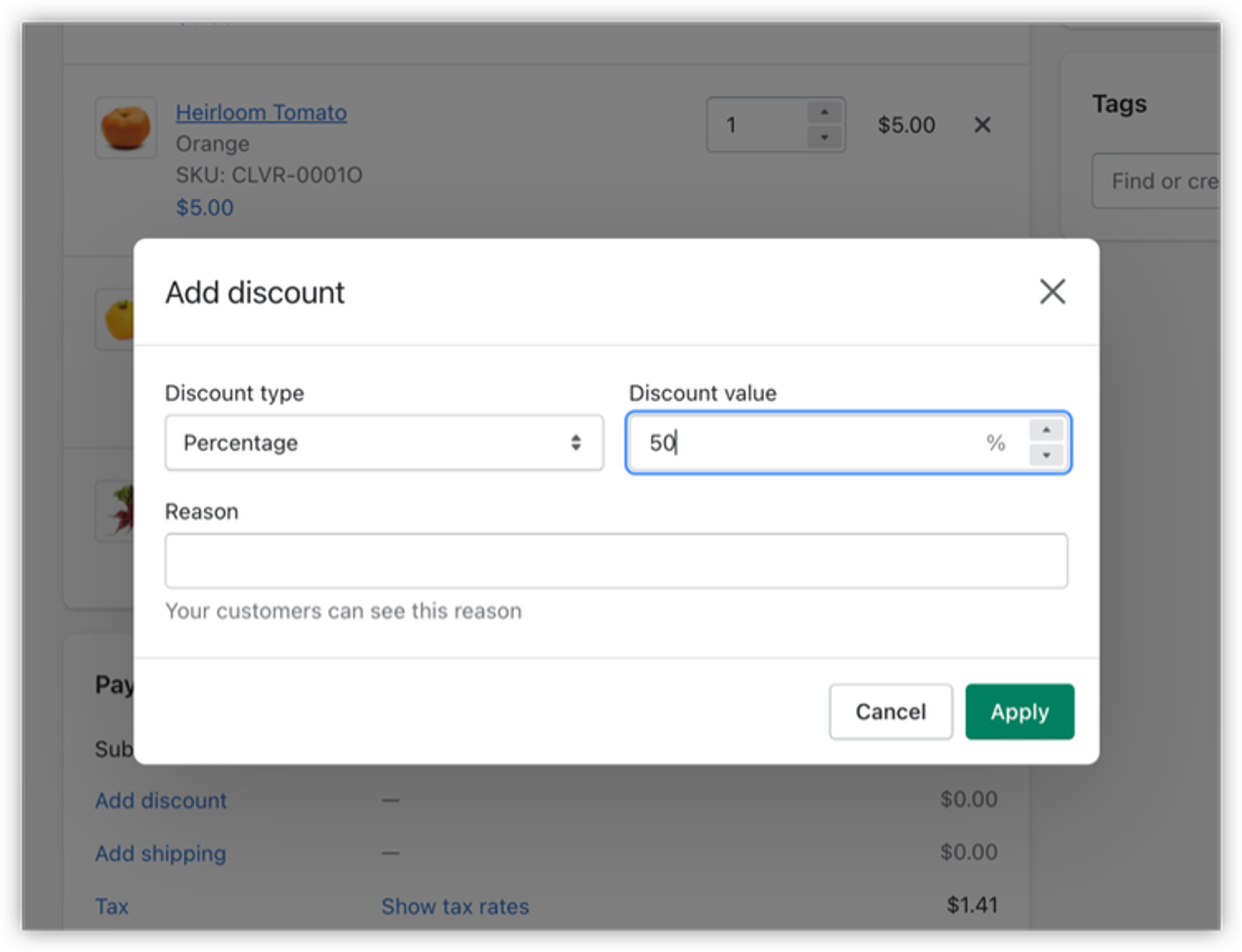Decrease Heirloom Tomato quantity by one
Image resolution: width=1242 pixels, height=952 pixels.
(x=824, y=137)
